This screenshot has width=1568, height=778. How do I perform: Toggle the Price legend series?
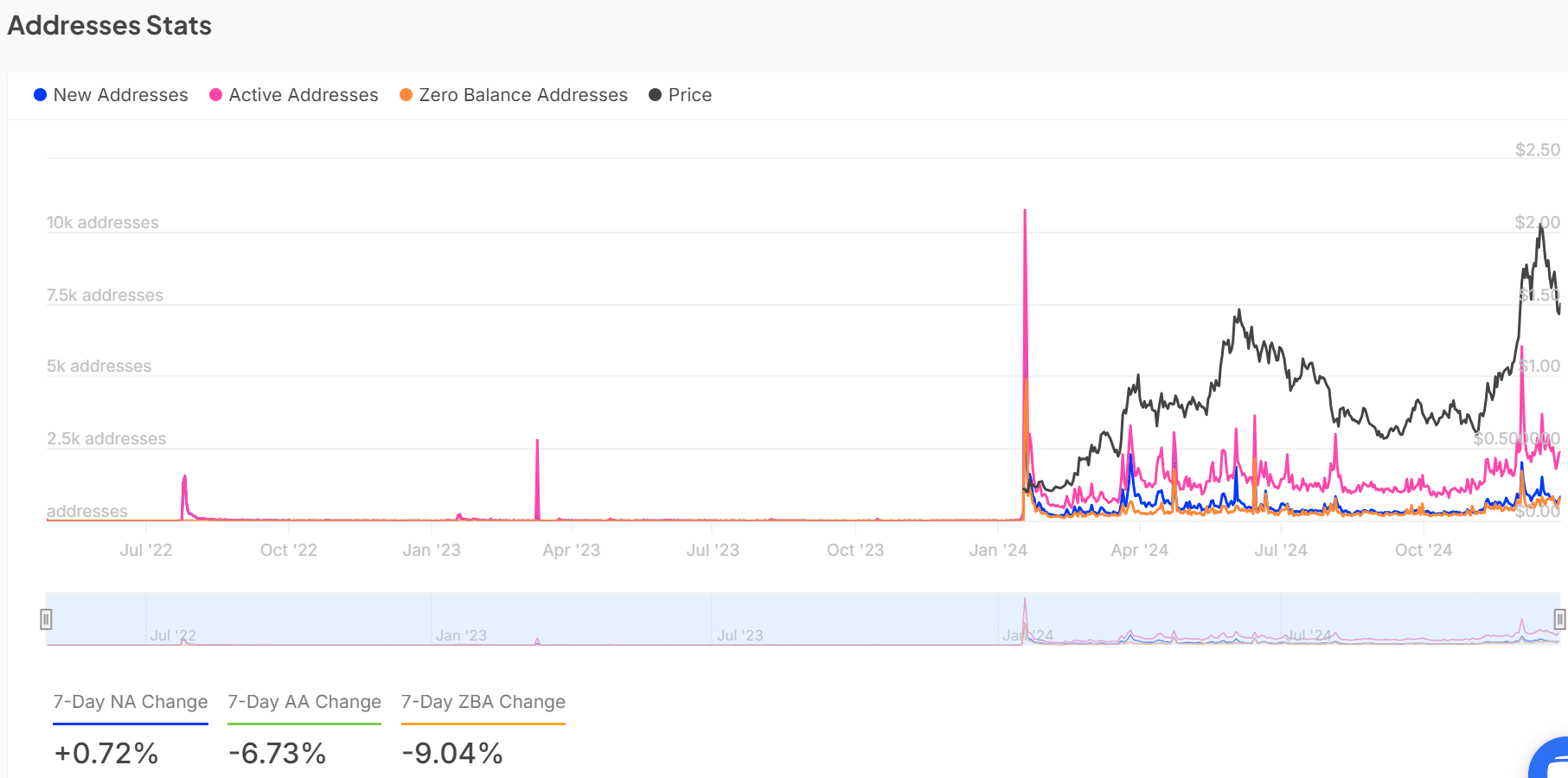click(x=681, y=95)
